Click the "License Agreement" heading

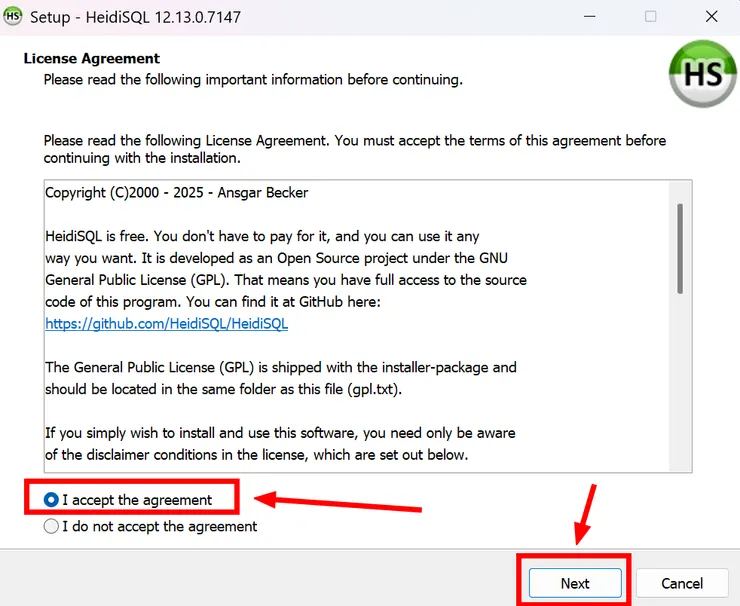(92, 59)
